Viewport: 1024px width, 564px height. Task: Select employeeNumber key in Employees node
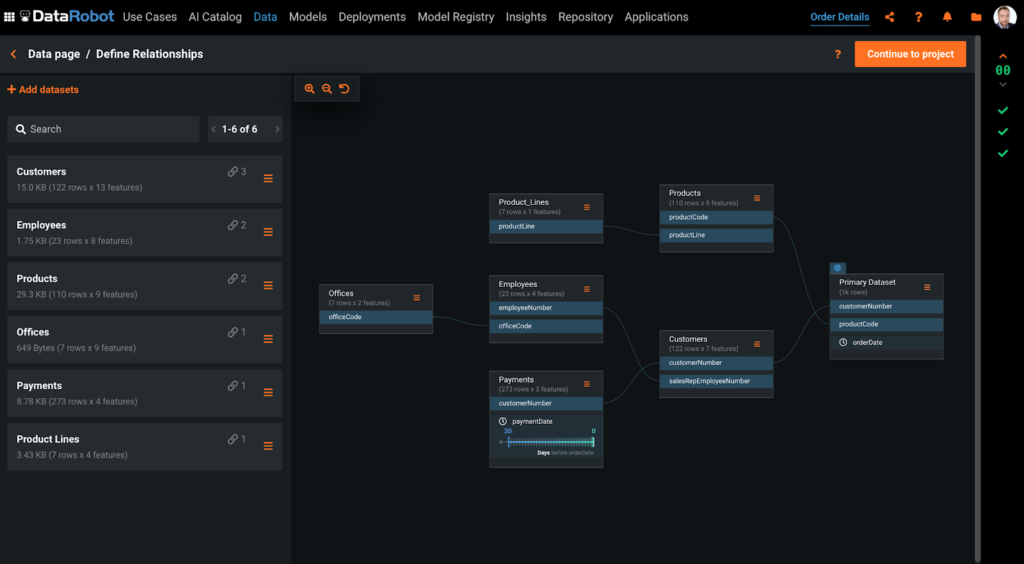pos(546,308)
